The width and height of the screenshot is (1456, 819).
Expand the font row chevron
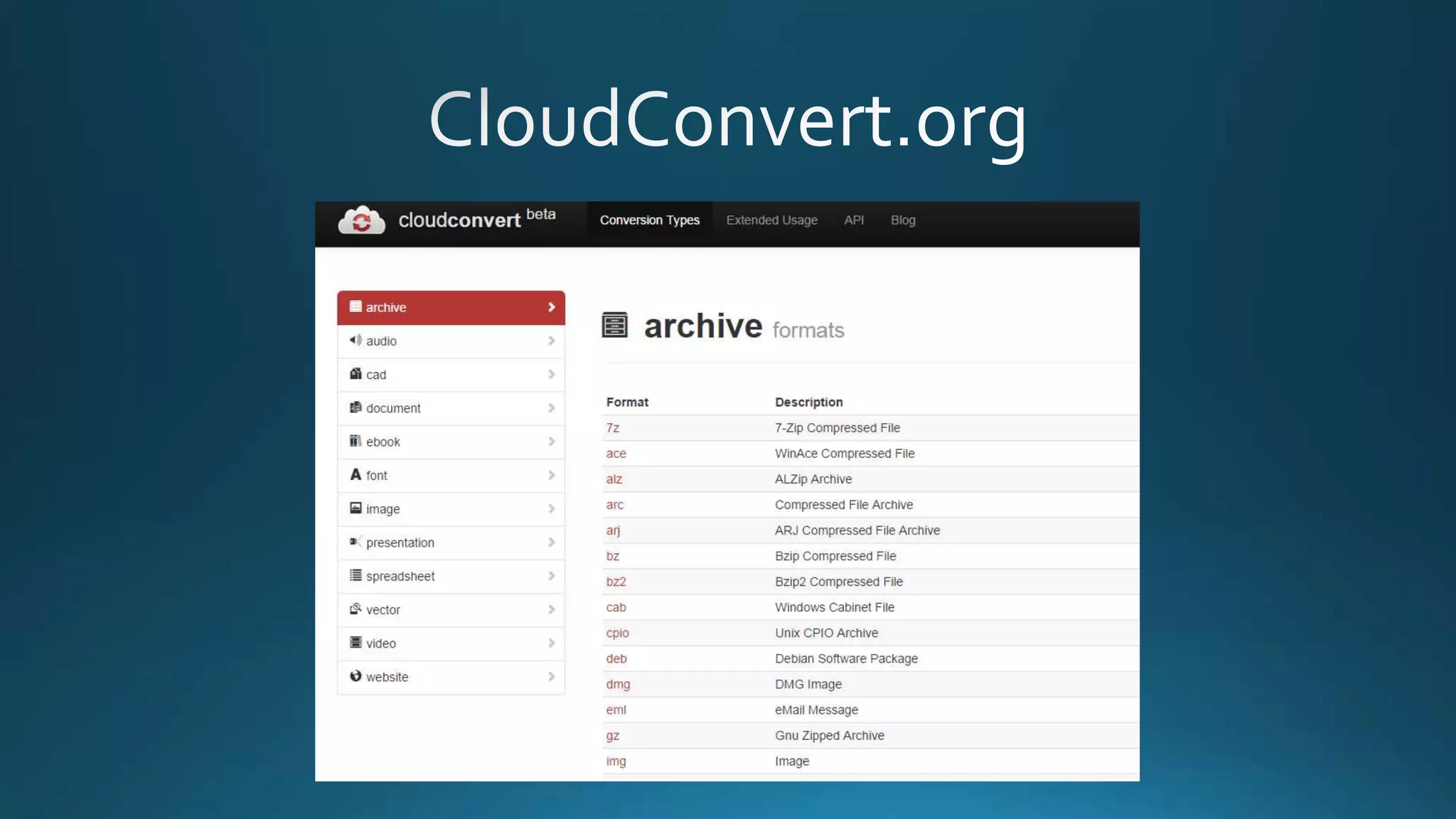551,475
